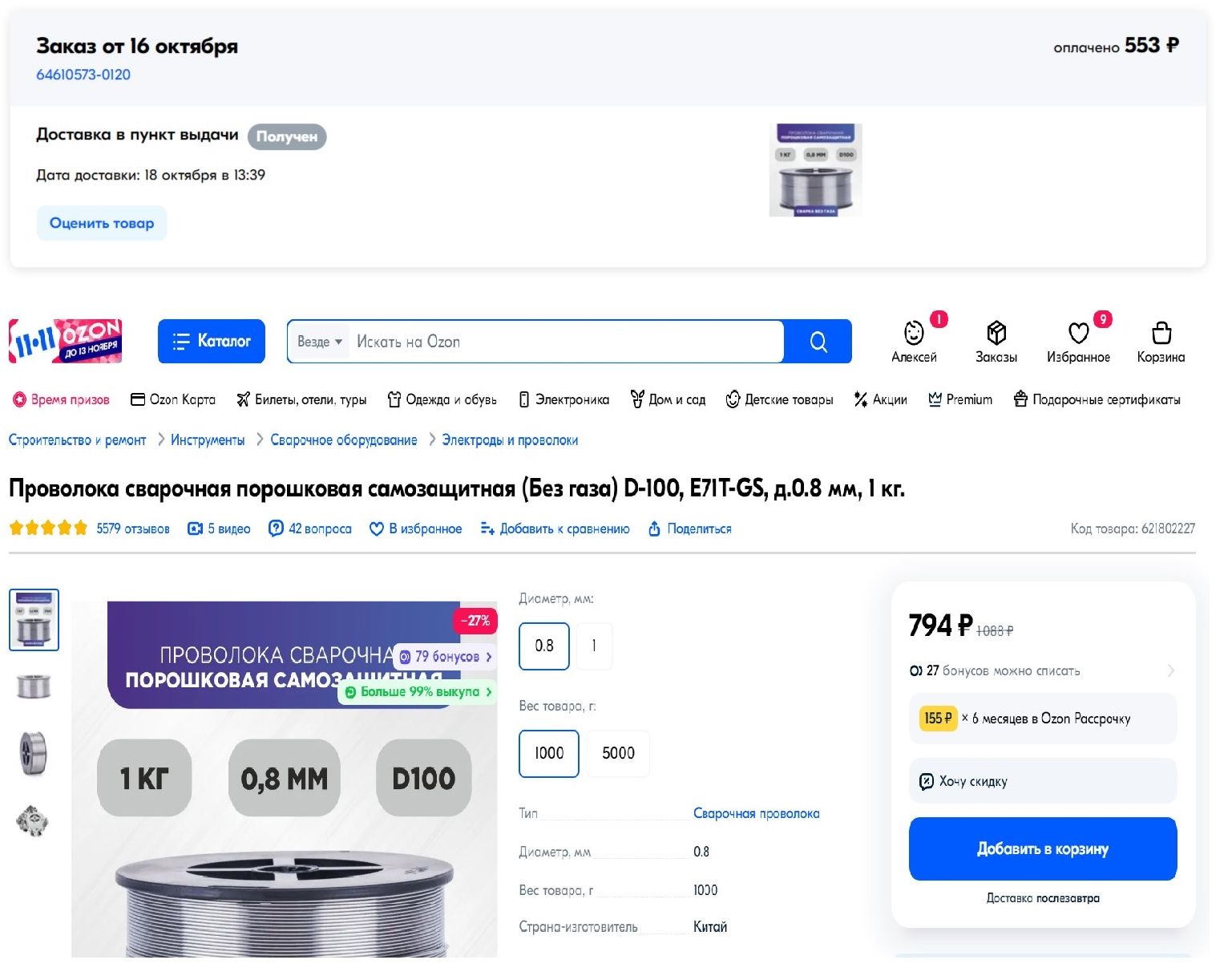Open the Premium menu item

(960, 399)
